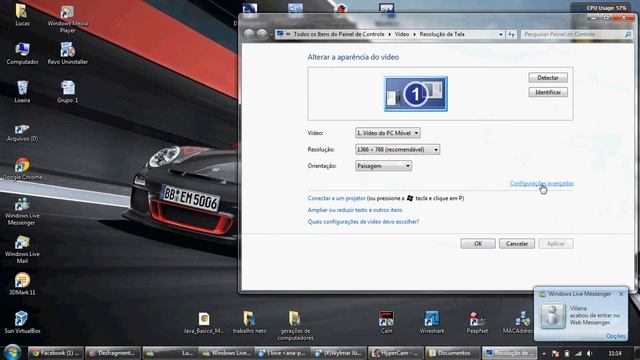Click the taskbar clock showing 11:14
Screen dimensions: 640x360
click(615, 353)
